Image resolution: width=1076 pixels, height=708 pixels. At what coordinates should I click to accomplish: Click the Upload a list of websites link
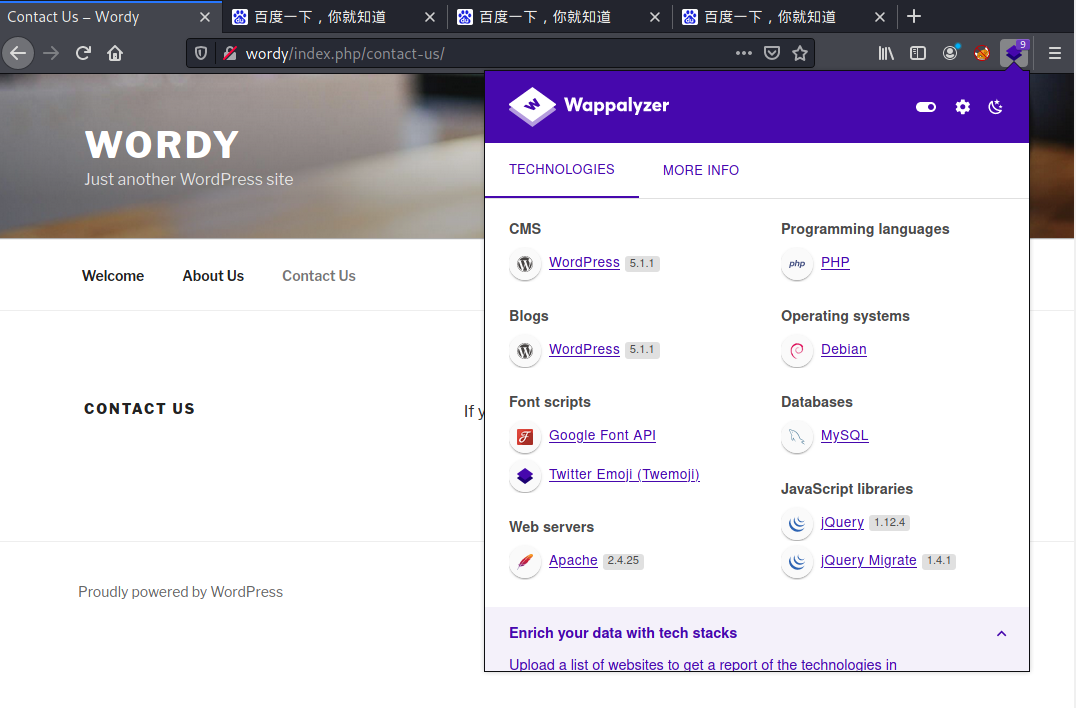coord(703,665)
